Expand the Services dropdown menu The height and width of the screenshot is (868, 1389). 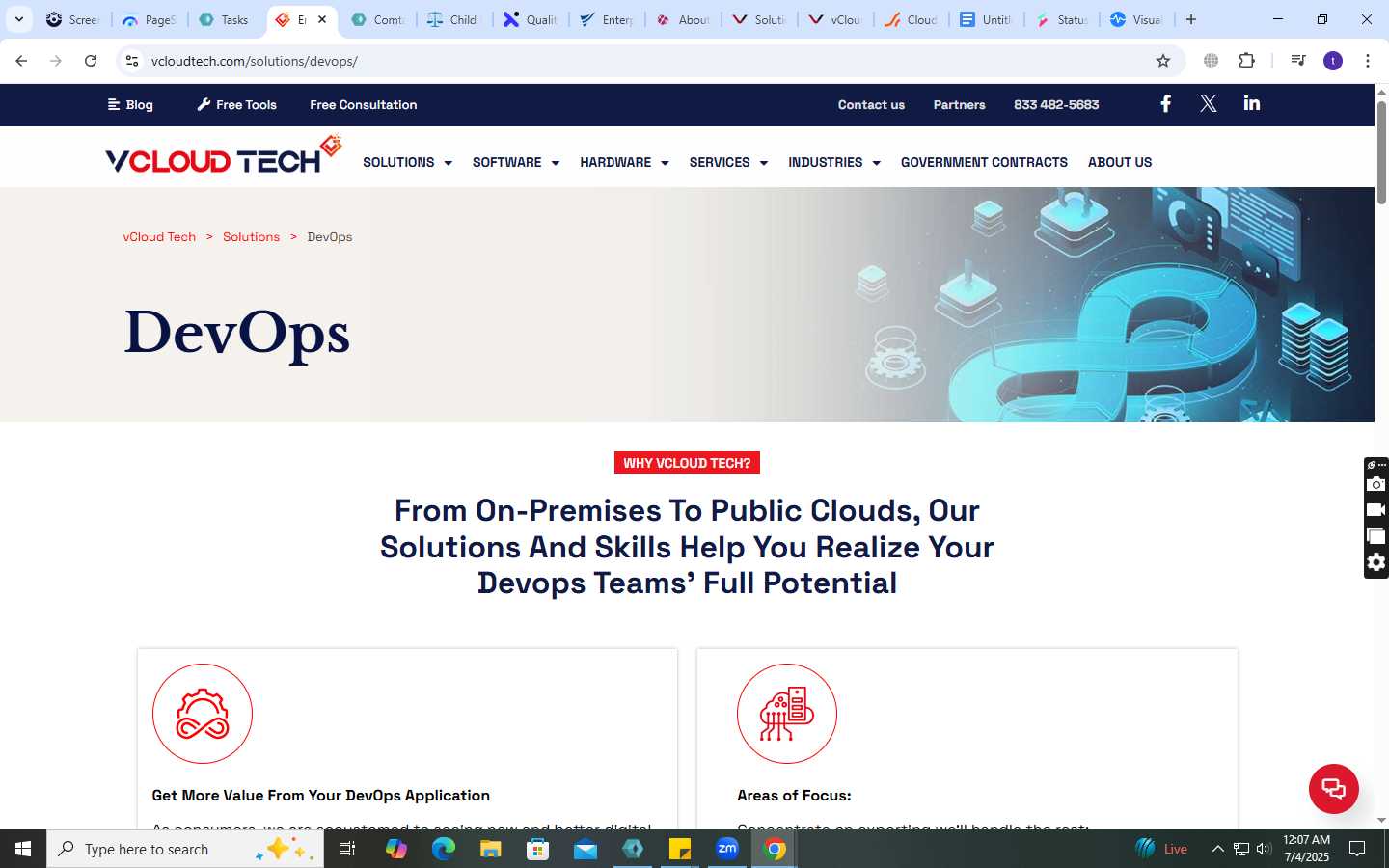pos(728,162)
